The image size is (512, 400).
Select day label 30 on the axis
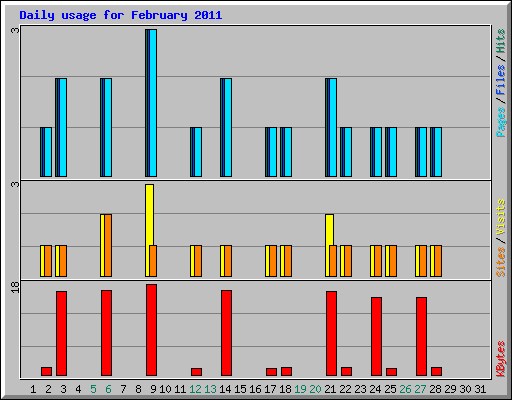tap(465, 389)
